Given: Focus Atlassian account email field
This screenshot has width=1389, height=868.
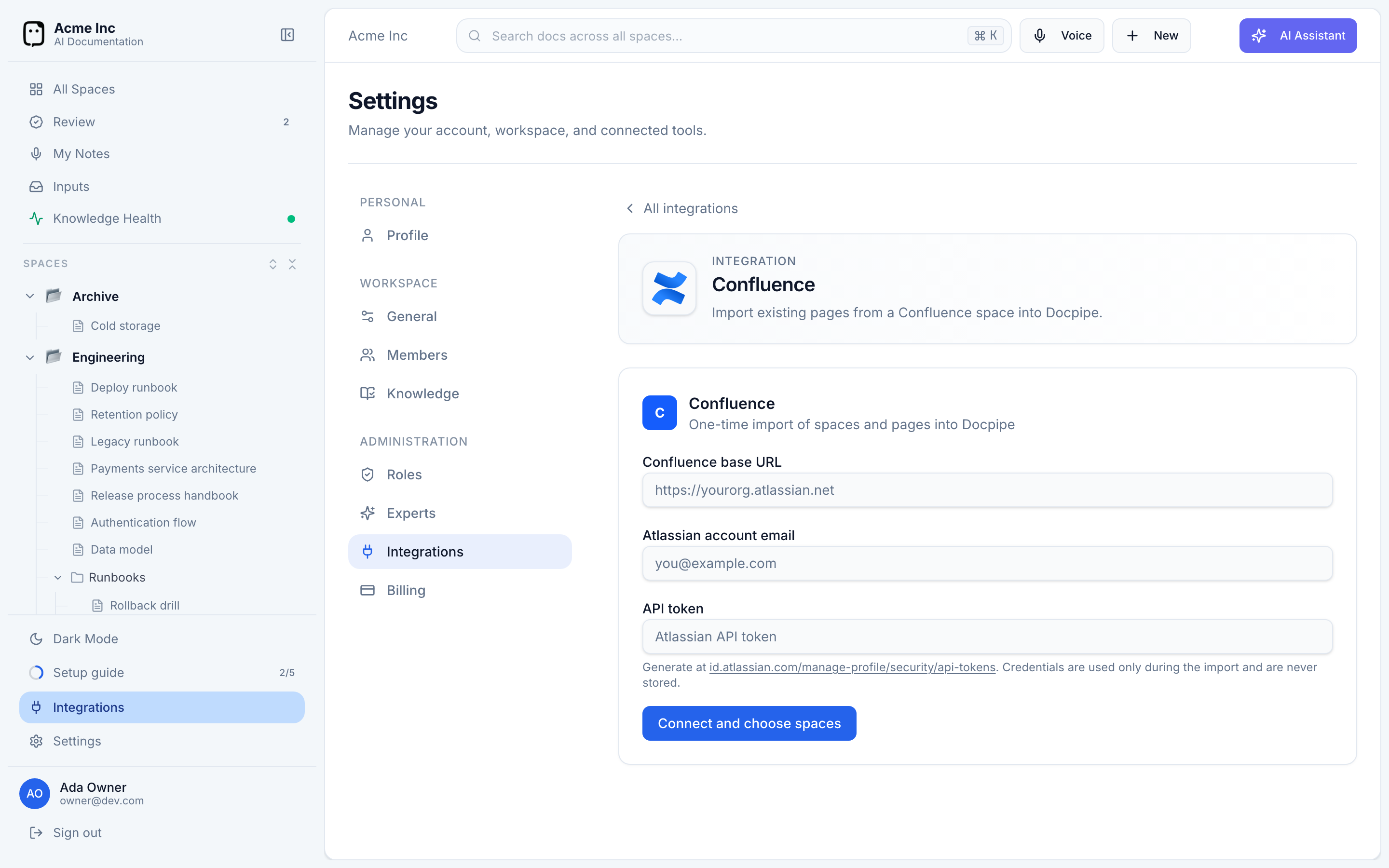Looking at the screenshot, I should click(987, 564).
